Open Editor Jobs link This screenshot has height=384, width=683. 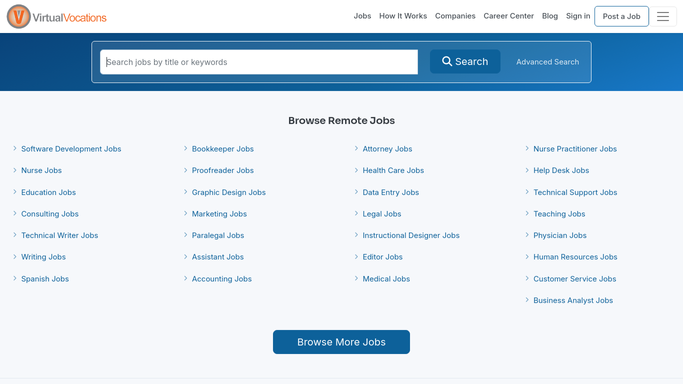pyautogui.click(x=382, y=257)
